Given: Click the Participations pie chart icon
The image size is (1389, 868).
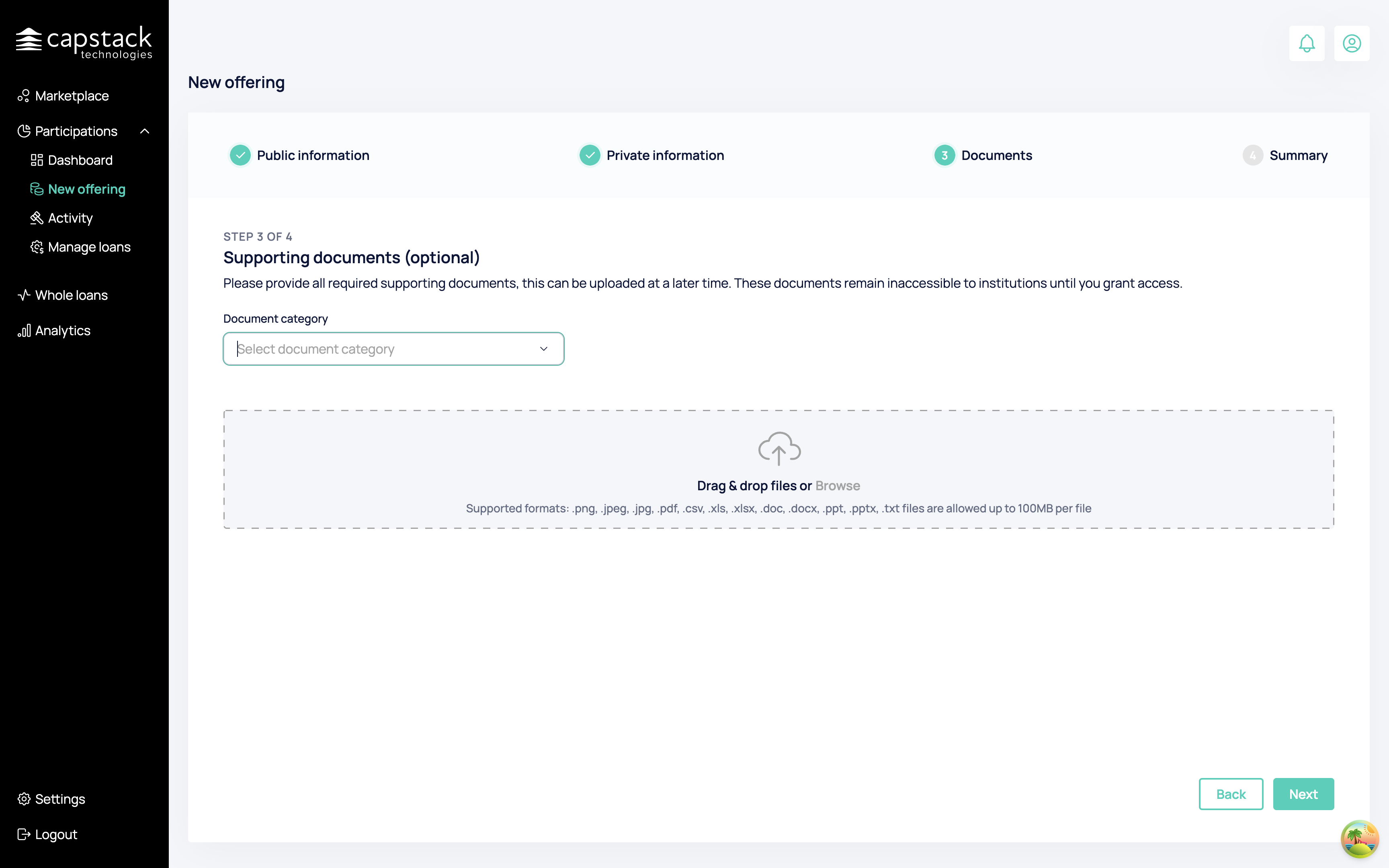Looking at the screenshot, I should [24, 131].
